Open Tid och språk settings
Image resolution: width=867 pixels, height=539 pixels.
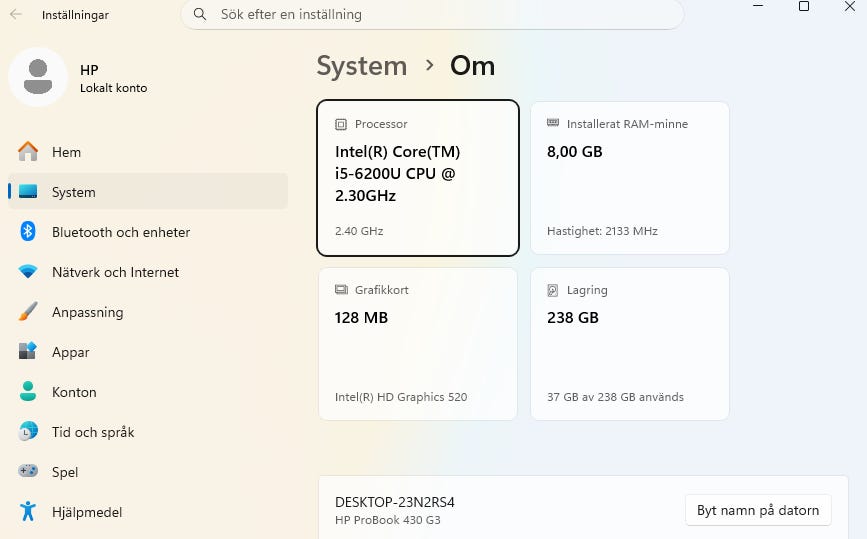pyautogui.click(x=148, y=432)
